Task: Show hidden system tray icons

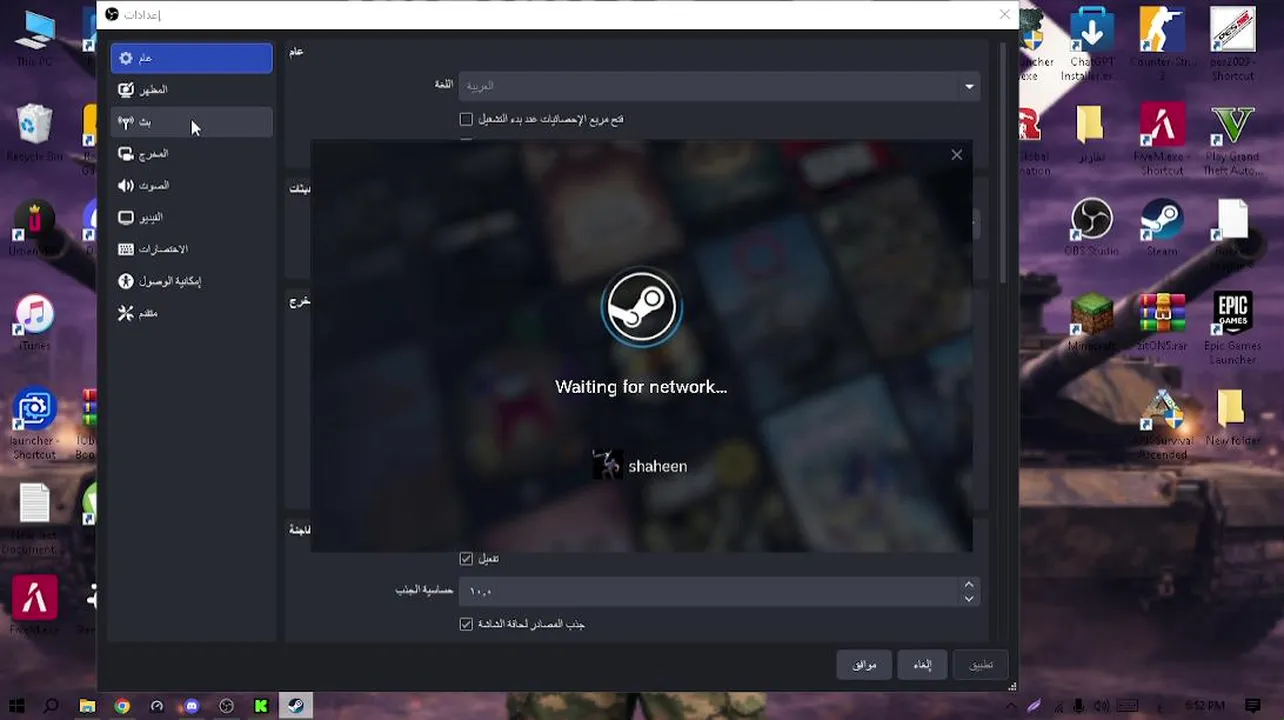Action: click(1011, 707)
